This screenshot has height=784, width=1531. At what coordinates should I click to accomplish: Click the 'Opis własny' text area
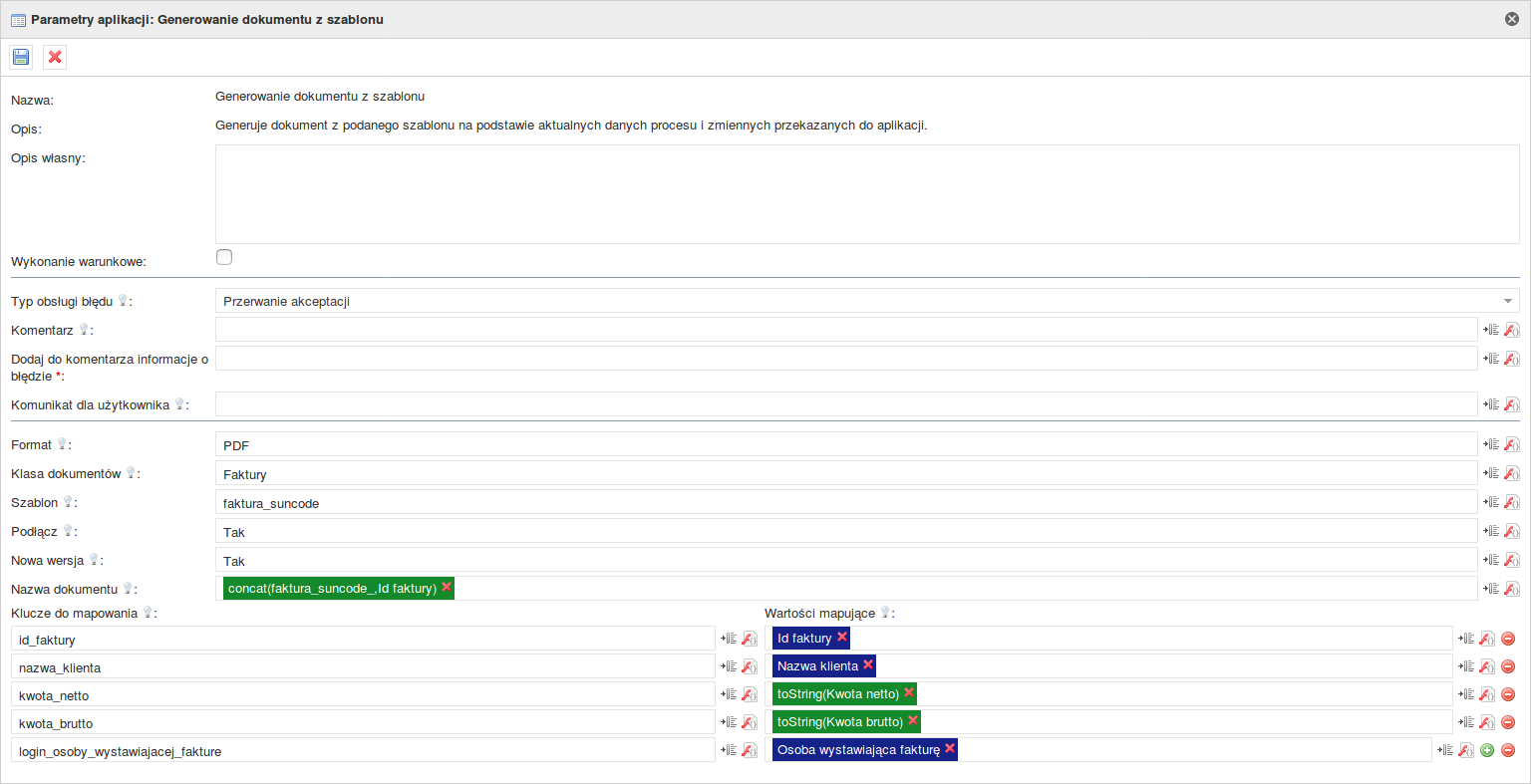[866, 194]
